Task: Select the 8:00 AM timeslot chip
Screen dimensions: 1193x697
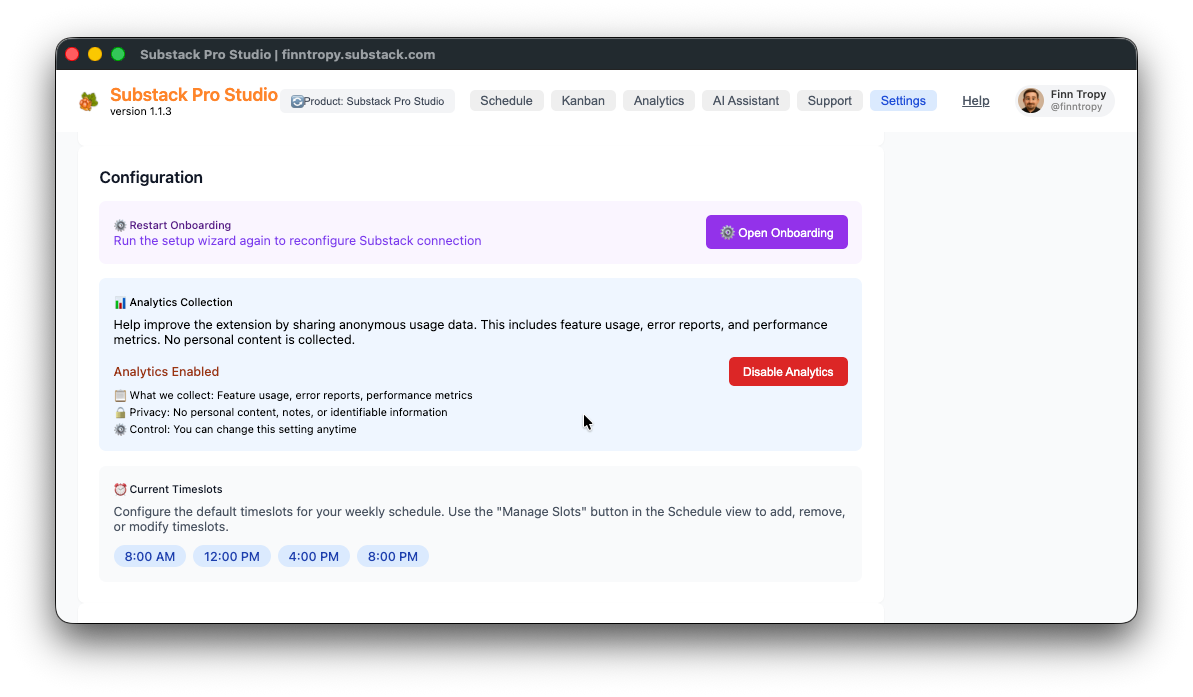Action: pos(150,556)
